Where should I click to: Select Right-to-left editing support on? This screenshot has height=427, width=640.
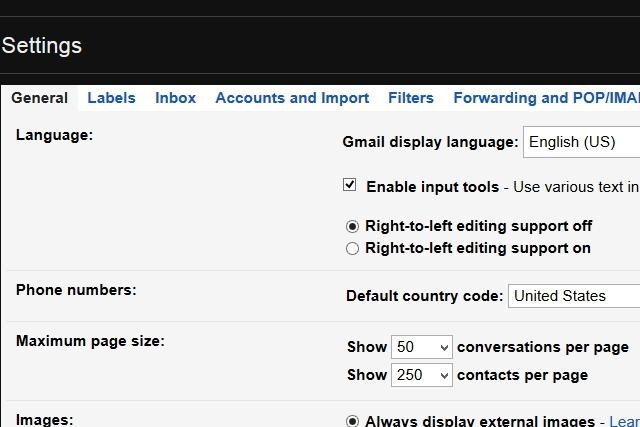pos(352,249)
